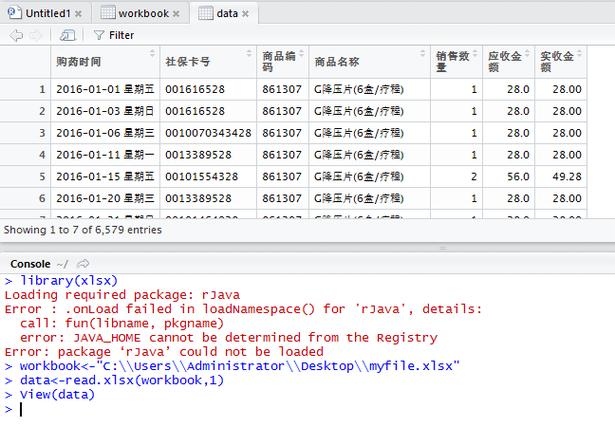This screenshot has height=427, width=615.
Task: Click the Console pane title
Action: (x=30, y=264)
